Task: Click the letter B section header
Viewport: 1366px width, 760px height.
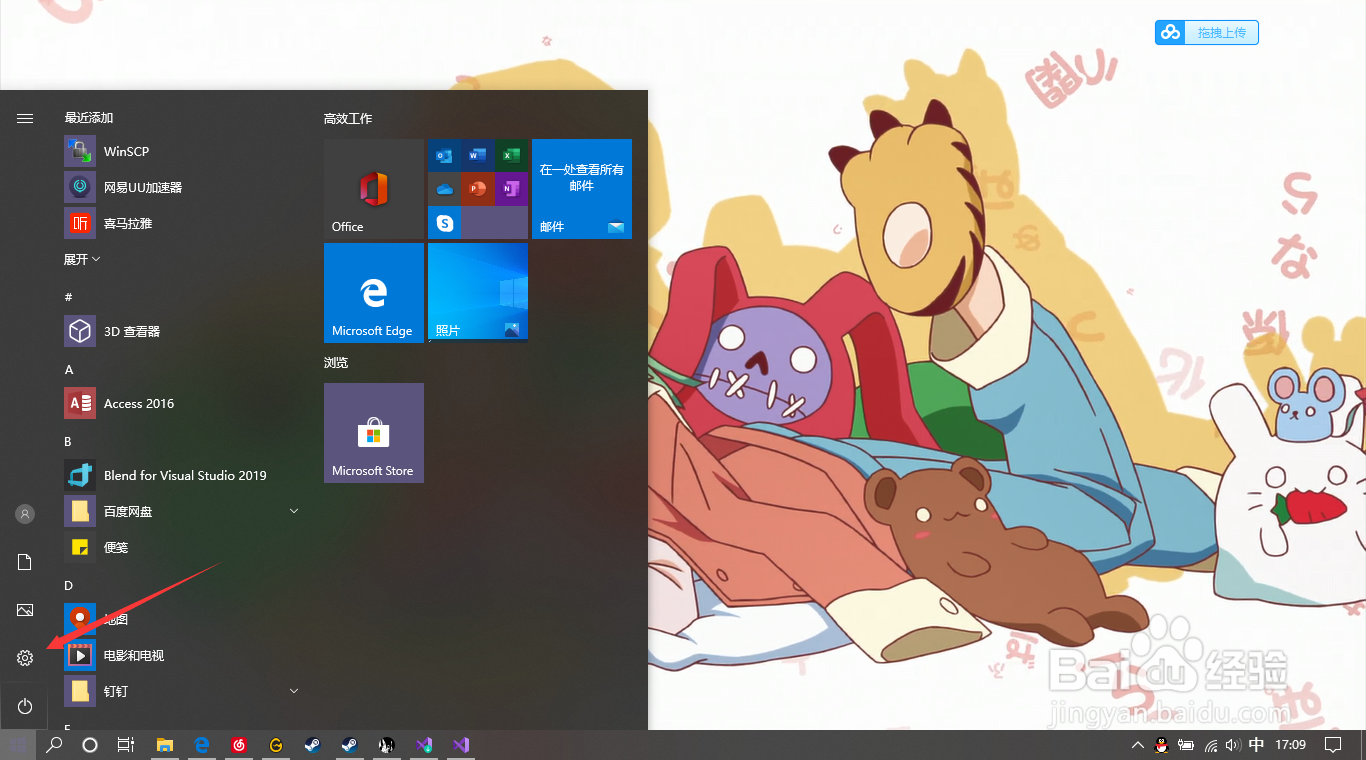Action: pyautogui.click(x=68, y=441)
